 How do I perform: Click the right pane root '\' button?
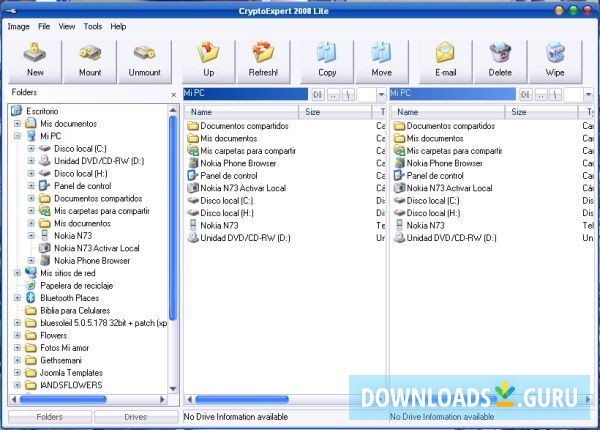(555, 94)
